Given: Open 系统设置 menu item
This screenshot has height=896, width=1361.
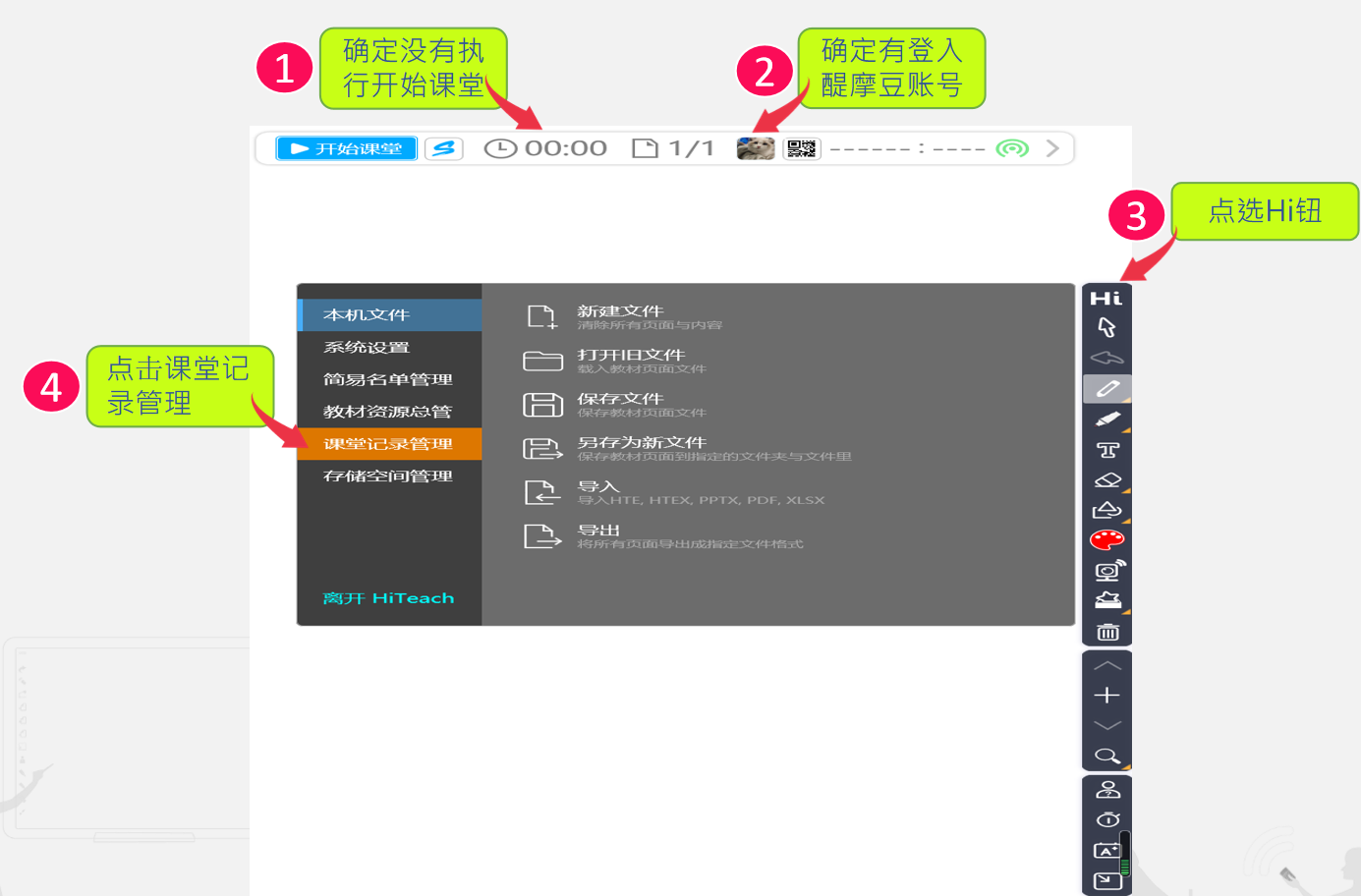Looking at the screenshot, I should coord(367,348).
